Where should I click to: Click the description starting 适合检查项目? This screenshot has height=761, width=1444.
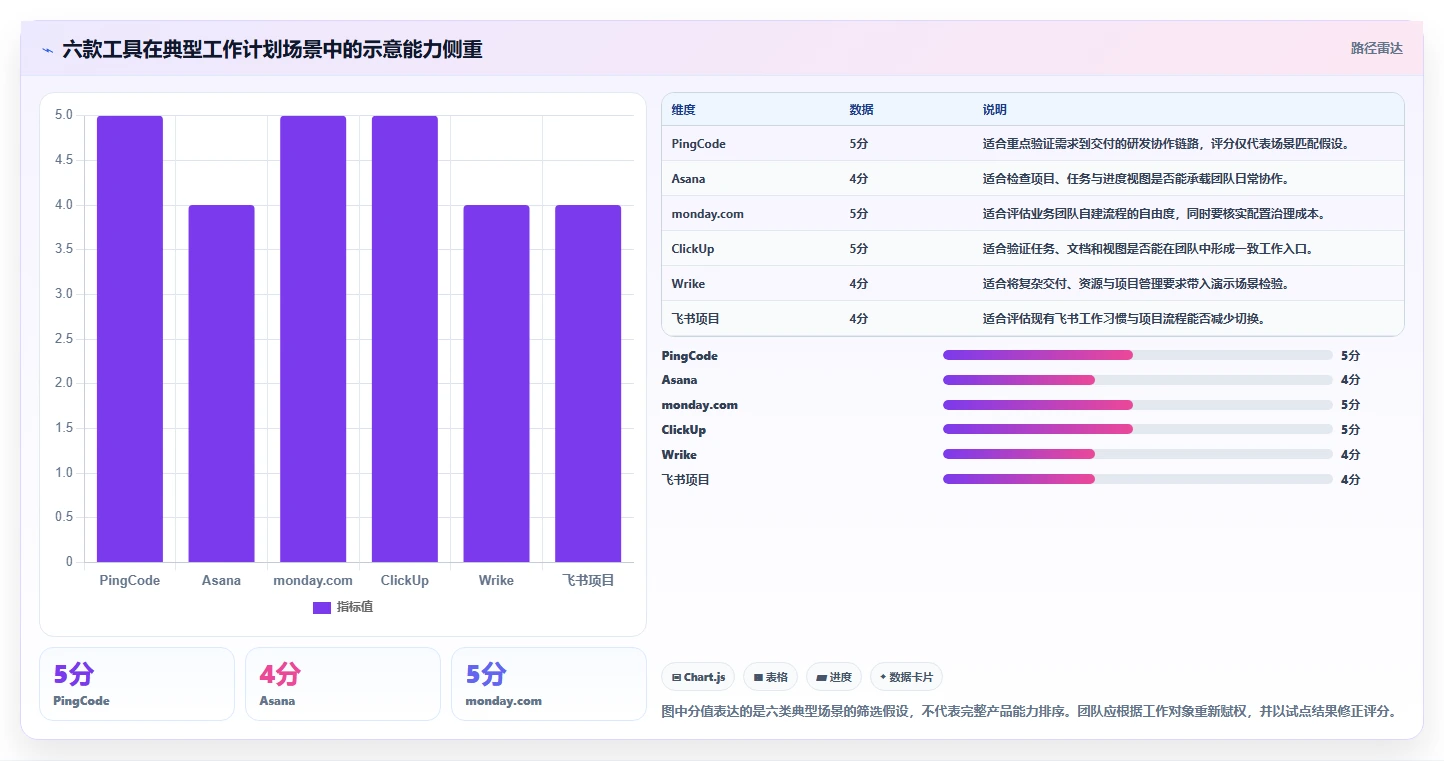point(1137,179)
